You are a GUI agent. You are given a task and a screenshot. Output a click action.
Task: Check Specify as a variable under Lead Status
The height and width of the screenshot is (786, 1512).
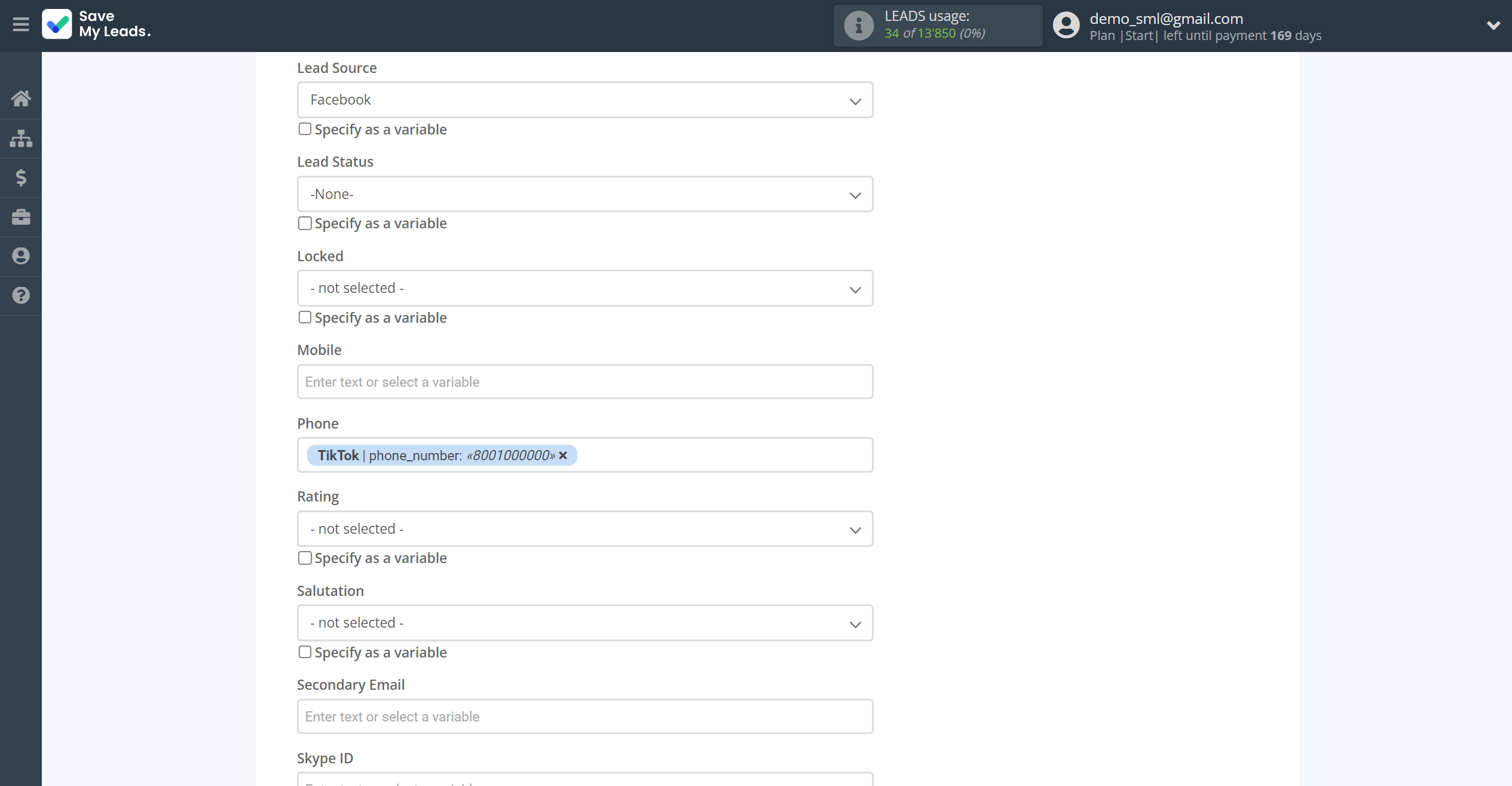305,223
